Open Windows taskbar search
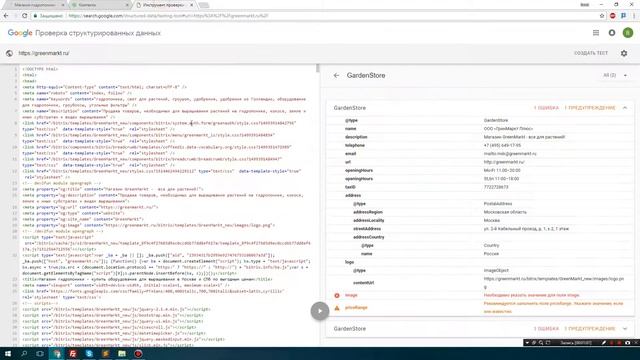Viewport: 640px width, 360px height. [x=24, y=353]
